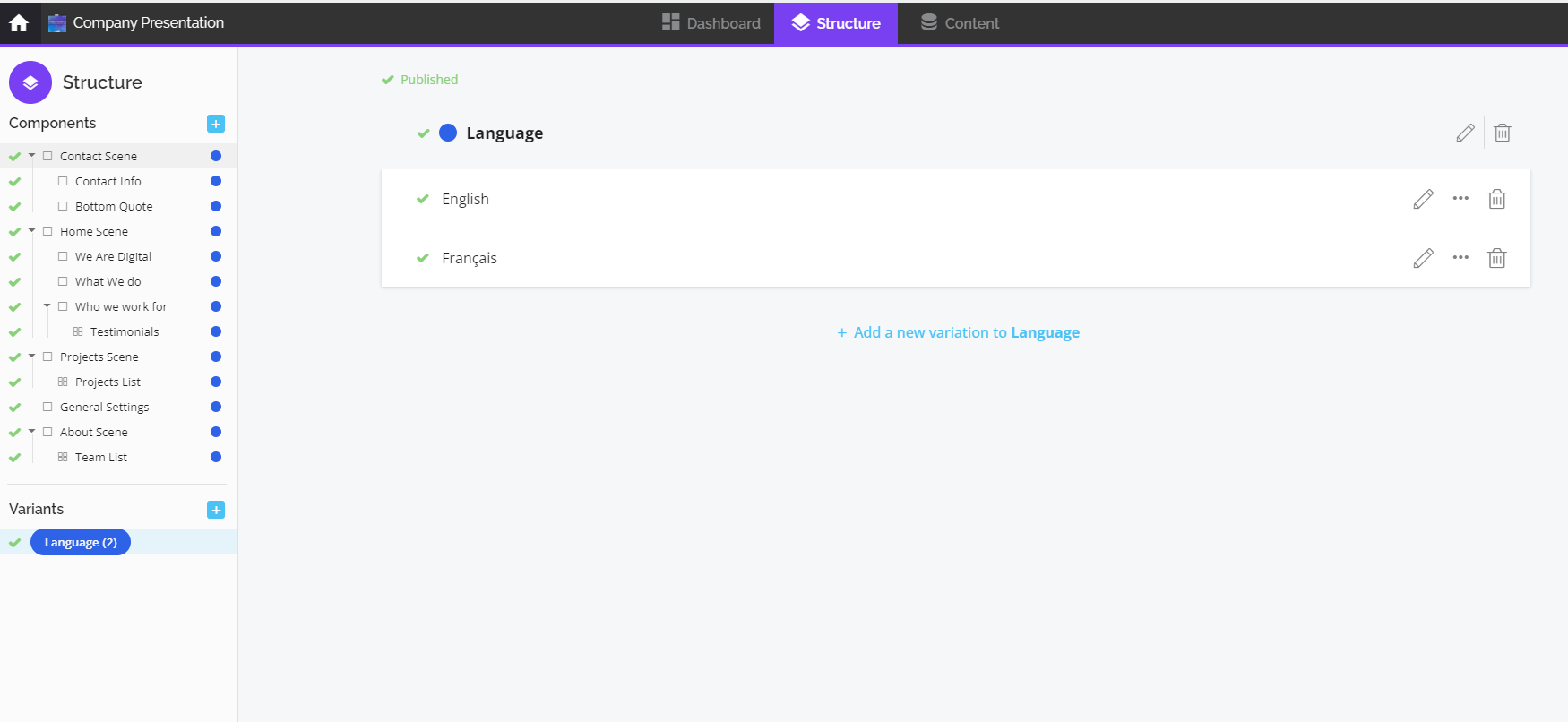The height and width of the screenshot is (722, 1568).
Task: Click blue variant dot for Contact Scene
Action: 216,156
